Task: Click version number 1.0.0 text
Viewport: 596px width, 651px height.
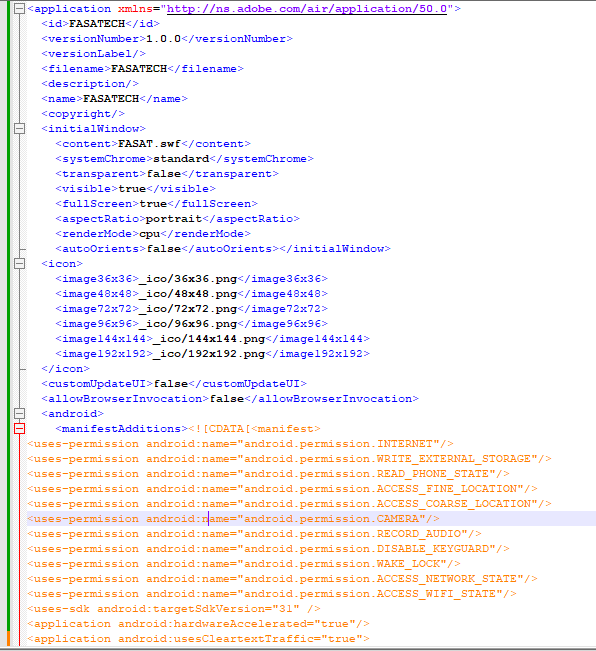Action: pyautogui.click(x=164, y=39)
